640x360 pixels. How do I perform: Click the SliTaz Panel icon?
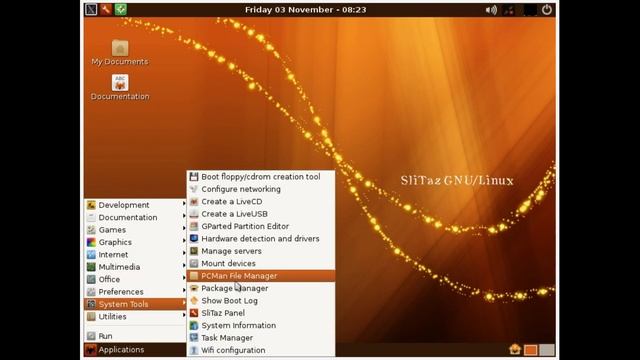pyautogui.click(x=194, y=313)
